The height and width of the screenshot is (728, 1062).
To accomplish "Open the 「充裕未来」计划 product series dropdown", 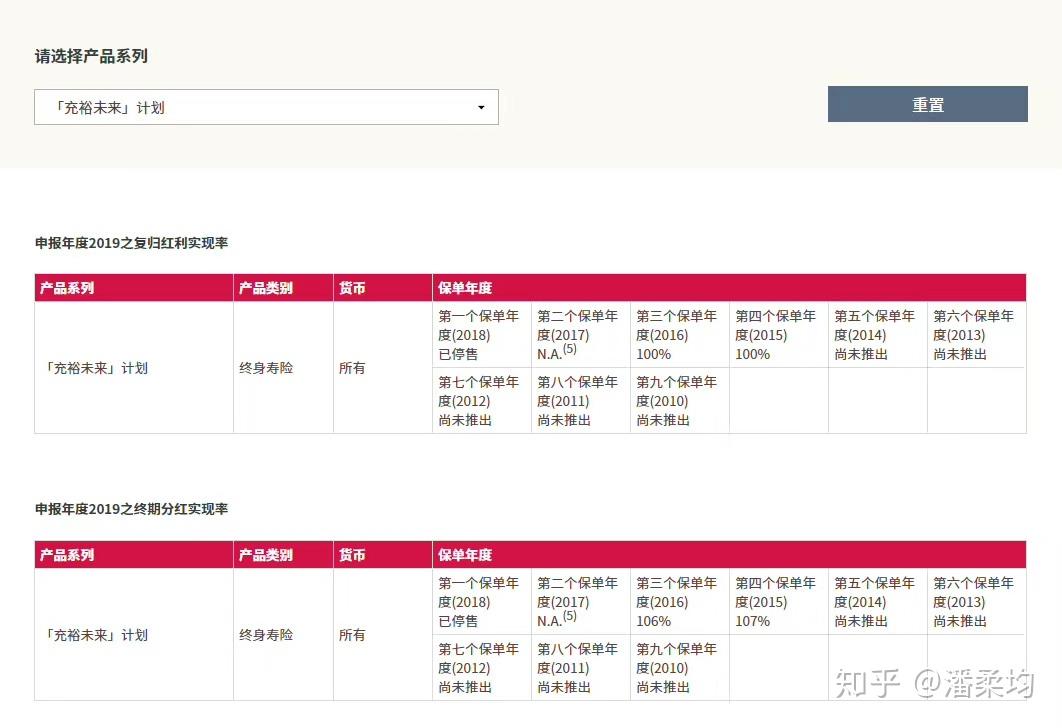I will coord(266,107).
